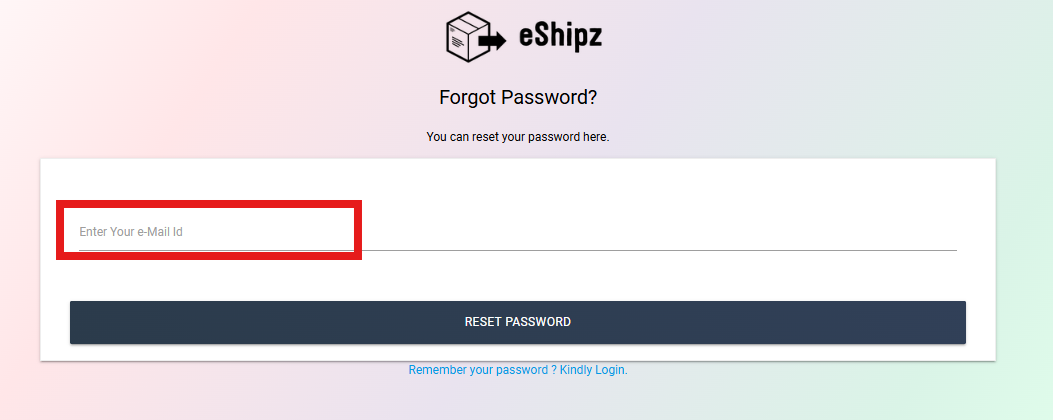Image resolution: width=1053 pixels, height=420 pixels.
Task: Submit the form using the dark Reset Password button
Action: (518, 322)
